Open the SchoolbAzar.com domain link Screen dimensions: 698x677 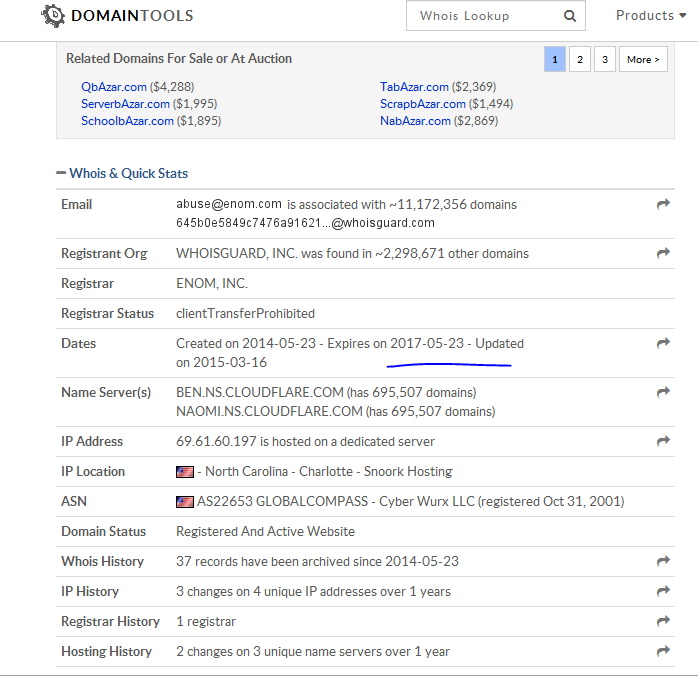[x=127, y=121]
